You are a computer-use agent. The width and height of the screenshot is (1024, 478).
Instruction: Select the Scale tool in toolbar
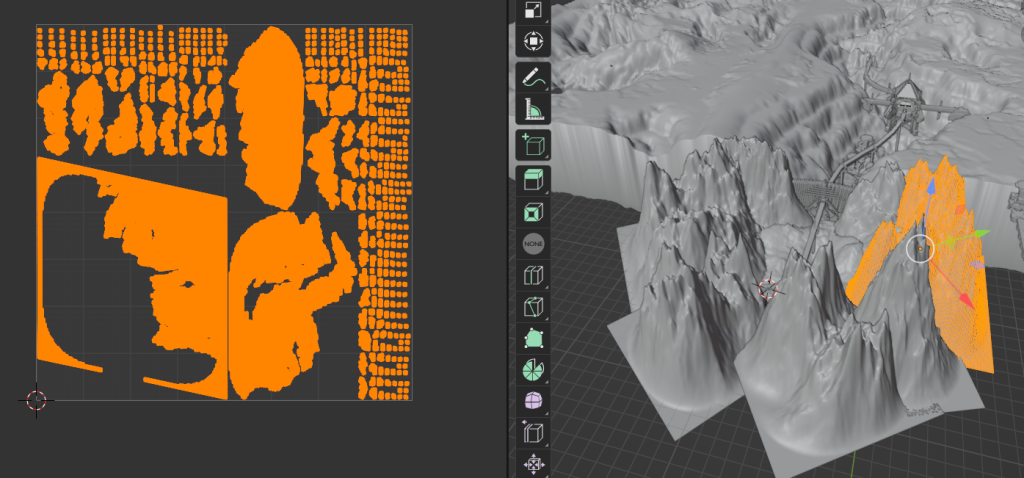point(534,10)
